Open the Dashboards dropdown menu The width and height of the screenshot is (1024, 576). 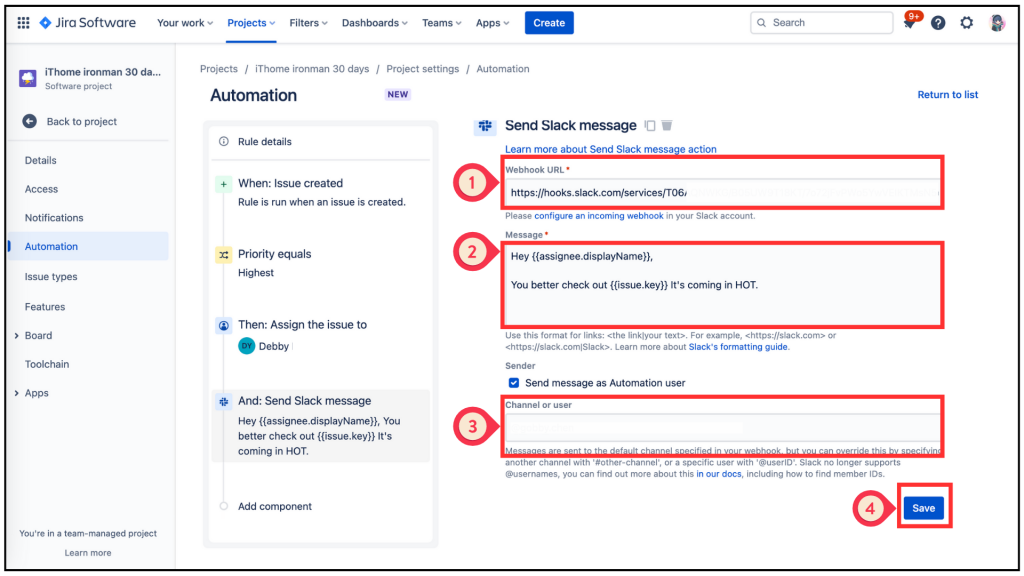(374, 23)
